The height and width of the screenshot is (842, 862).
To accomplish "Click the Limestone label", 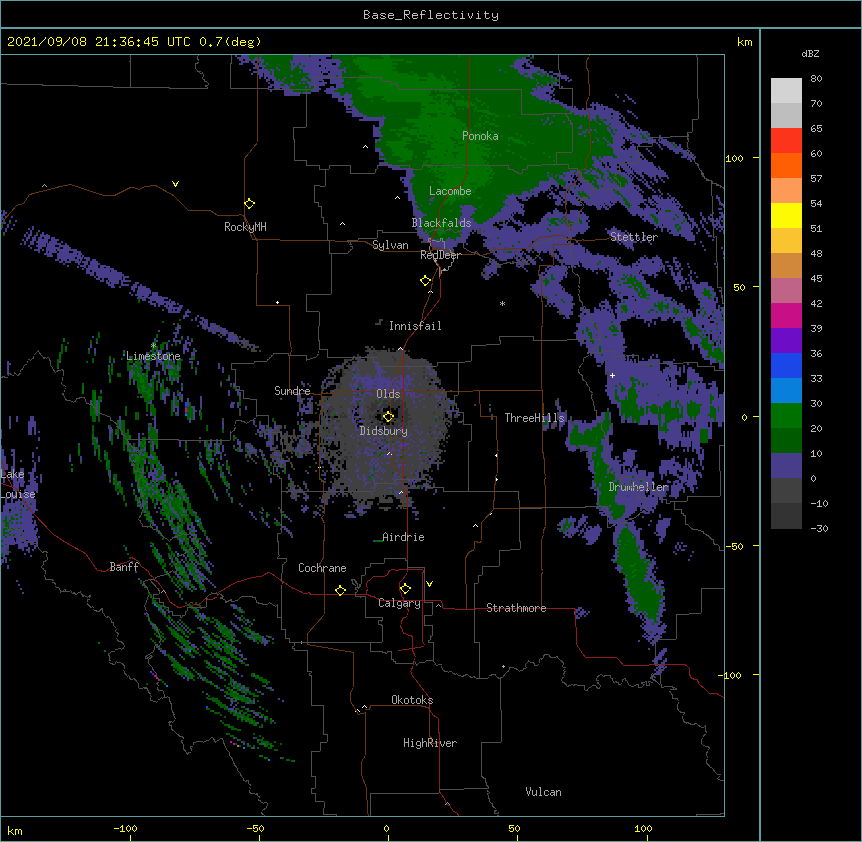I will [x=153, y=356].
